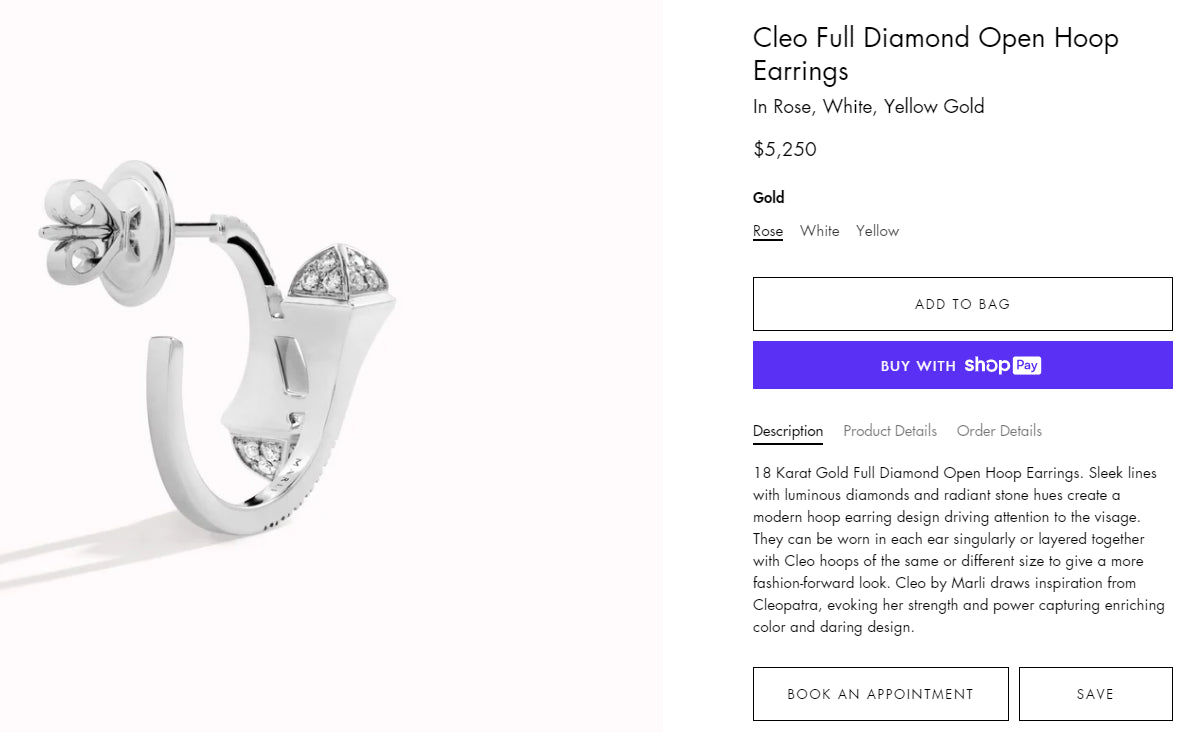The width and height of the screenshot is (1192, 732).
Task: Click the butterfly earring back in the photo
Action: coord(90,232)
